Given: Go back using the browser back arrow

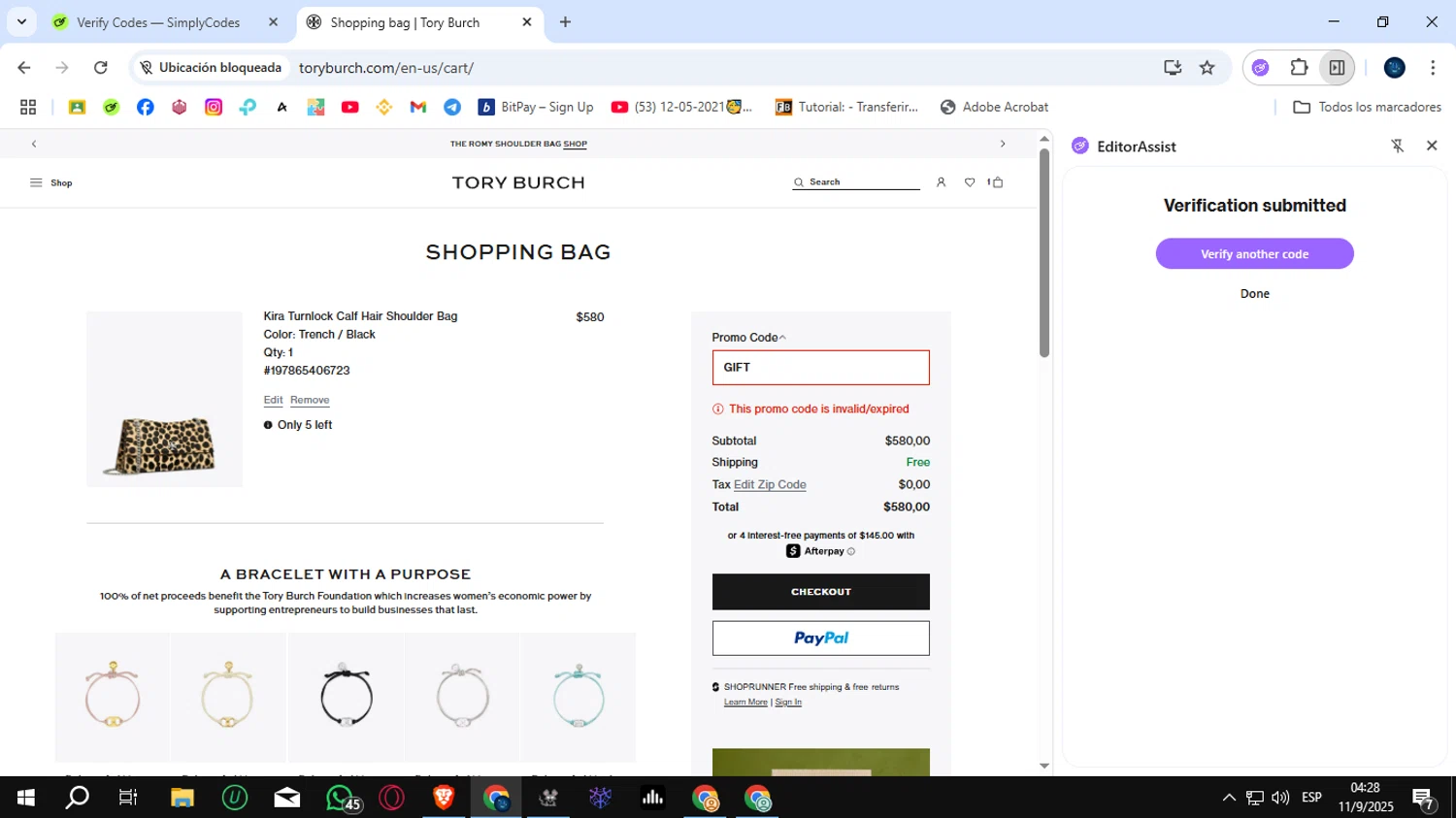Looking at the screenshot, I should pyautogui.click(x=24, y=68).
